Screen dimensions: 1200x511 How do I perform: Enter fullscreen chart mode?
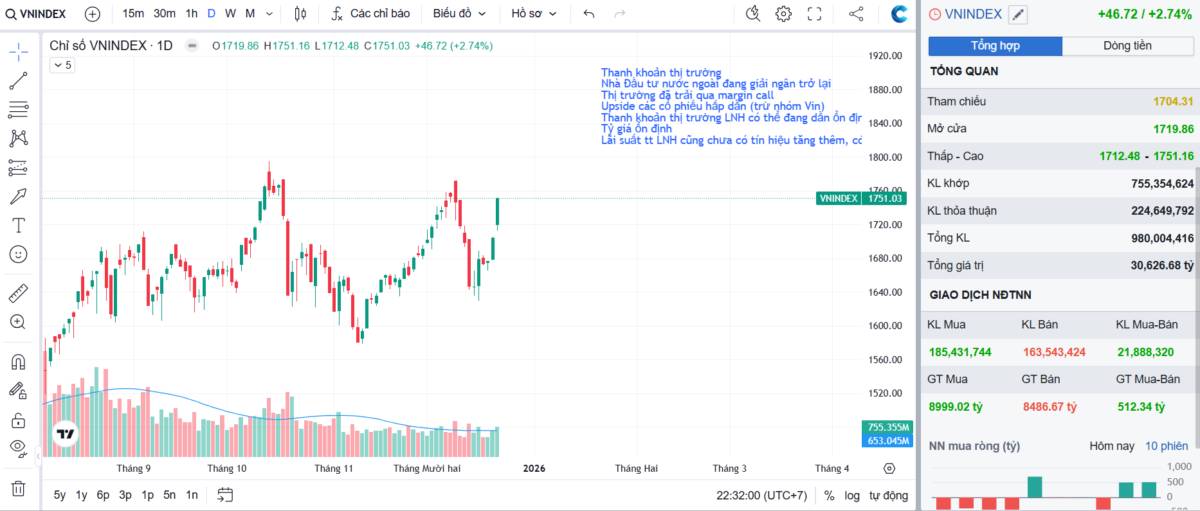[814, 14]
